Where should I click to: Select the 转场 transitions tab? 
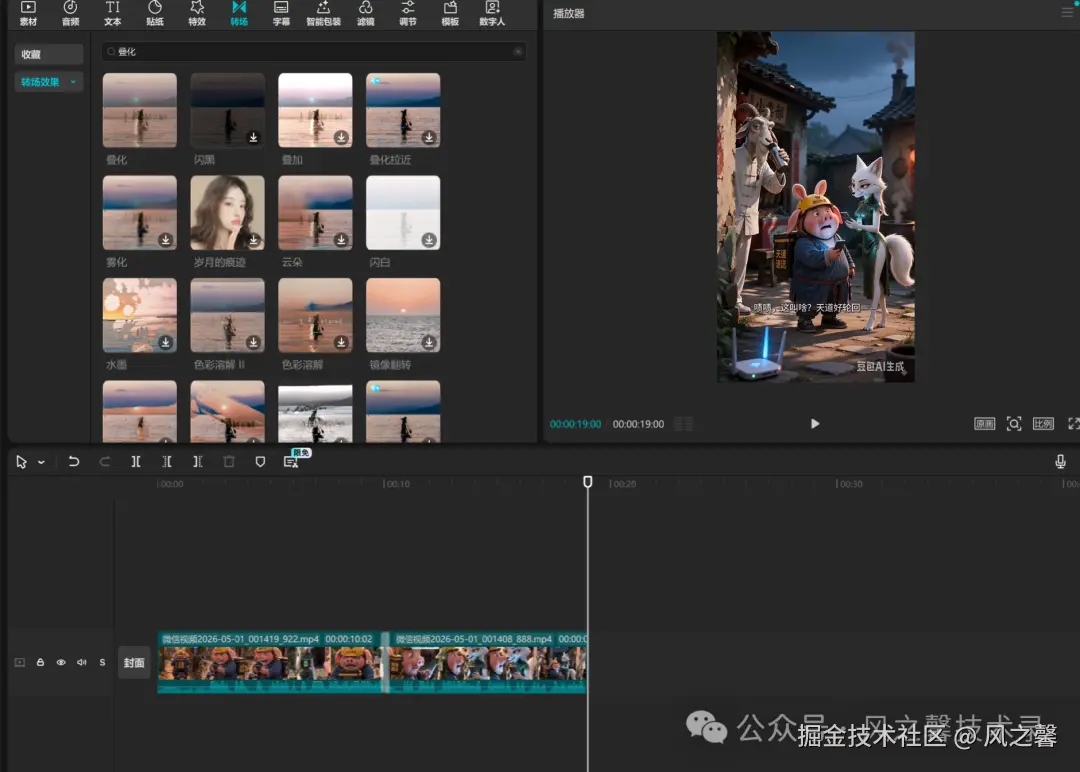239,13
